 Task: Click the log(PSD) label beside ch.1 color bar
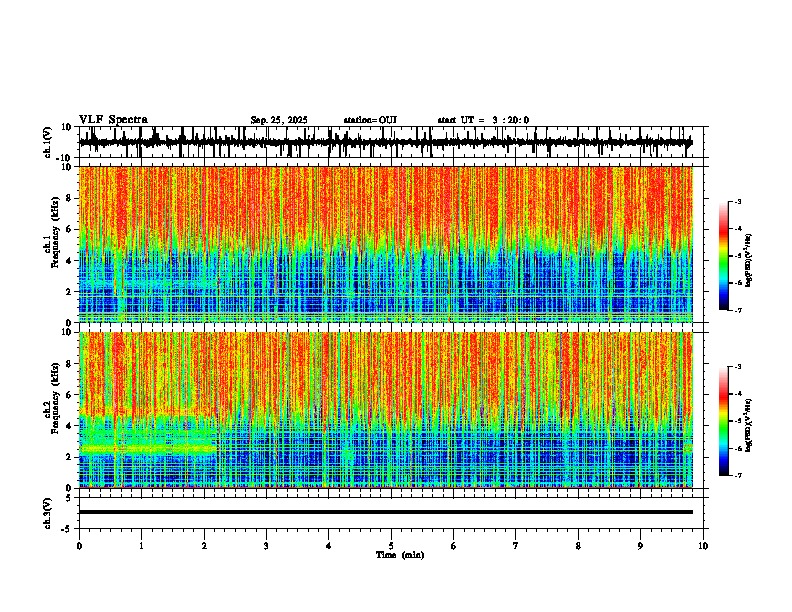click(x=749, y=261)
